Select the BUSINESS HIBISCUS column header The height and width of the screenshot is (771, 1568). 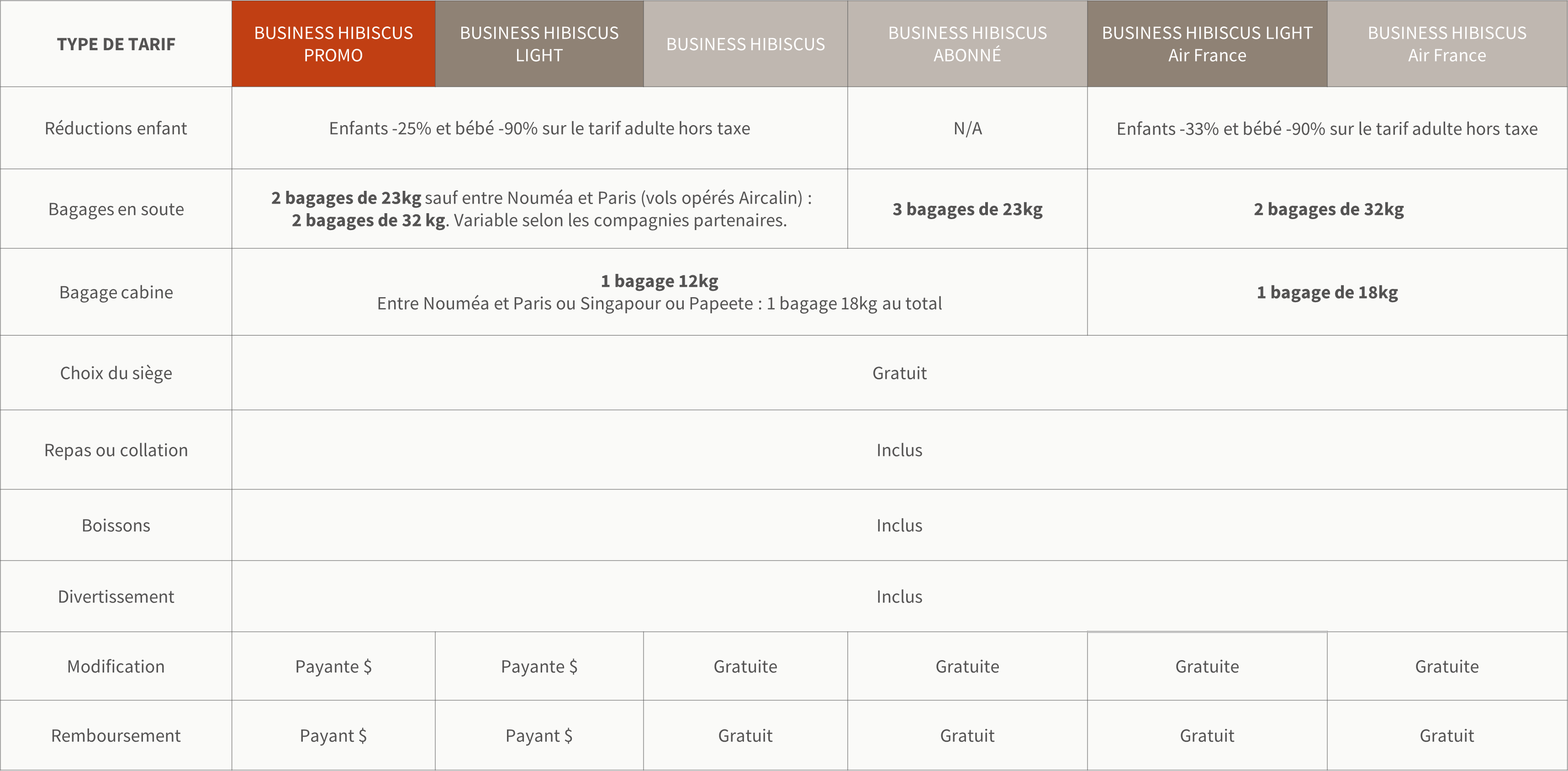coord(745,44)
